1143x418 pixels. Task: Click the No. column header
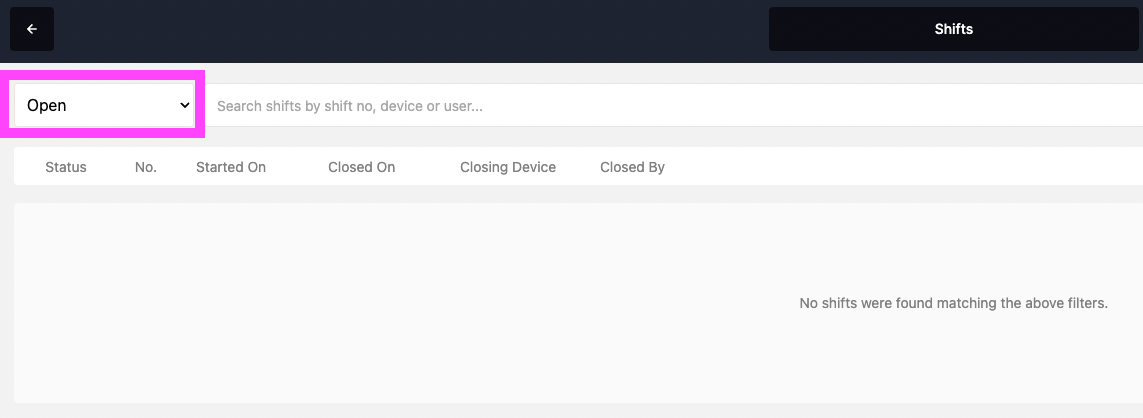click(x=146, y=167)
